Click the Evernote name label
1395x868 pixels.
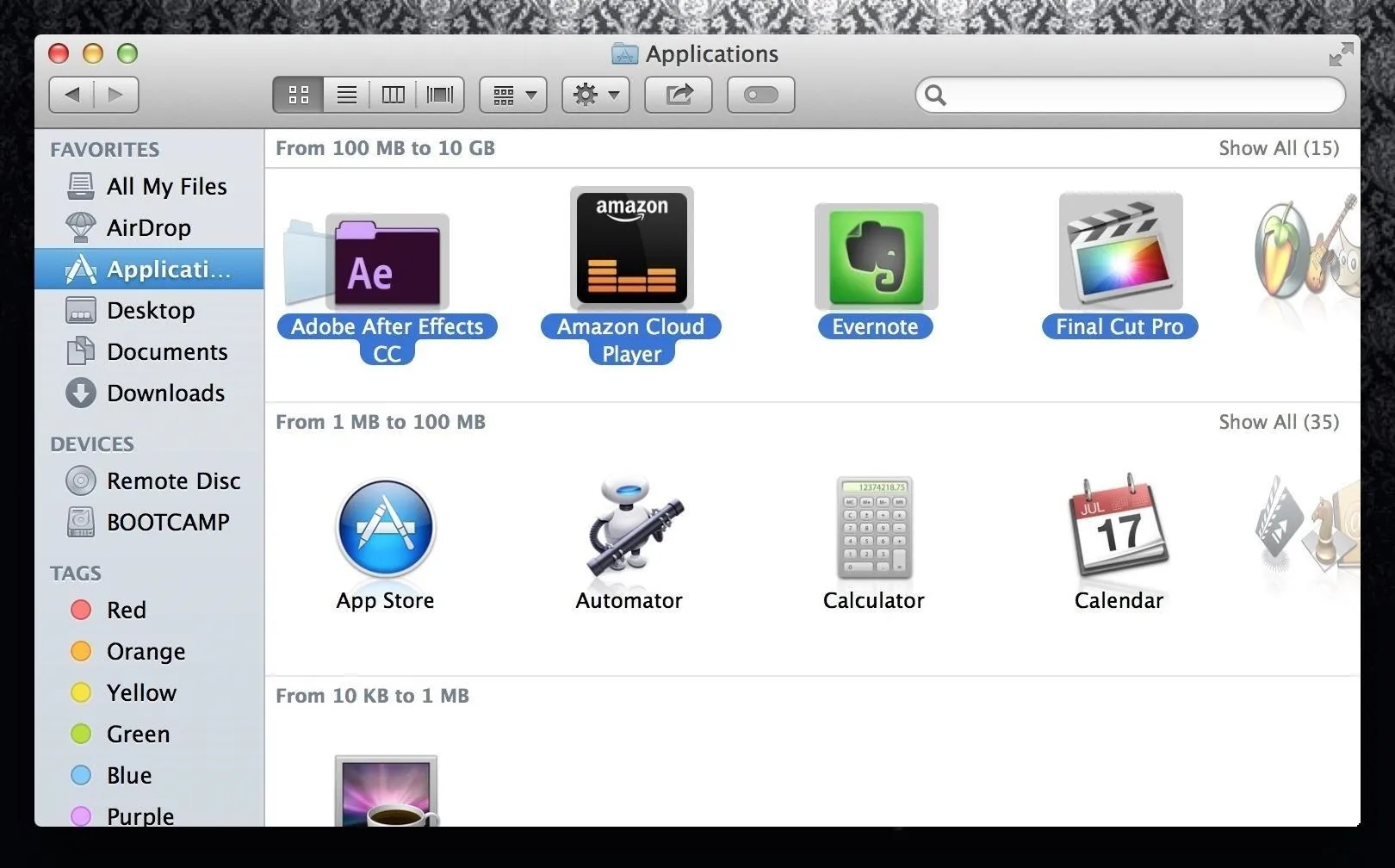click(875, 326)
